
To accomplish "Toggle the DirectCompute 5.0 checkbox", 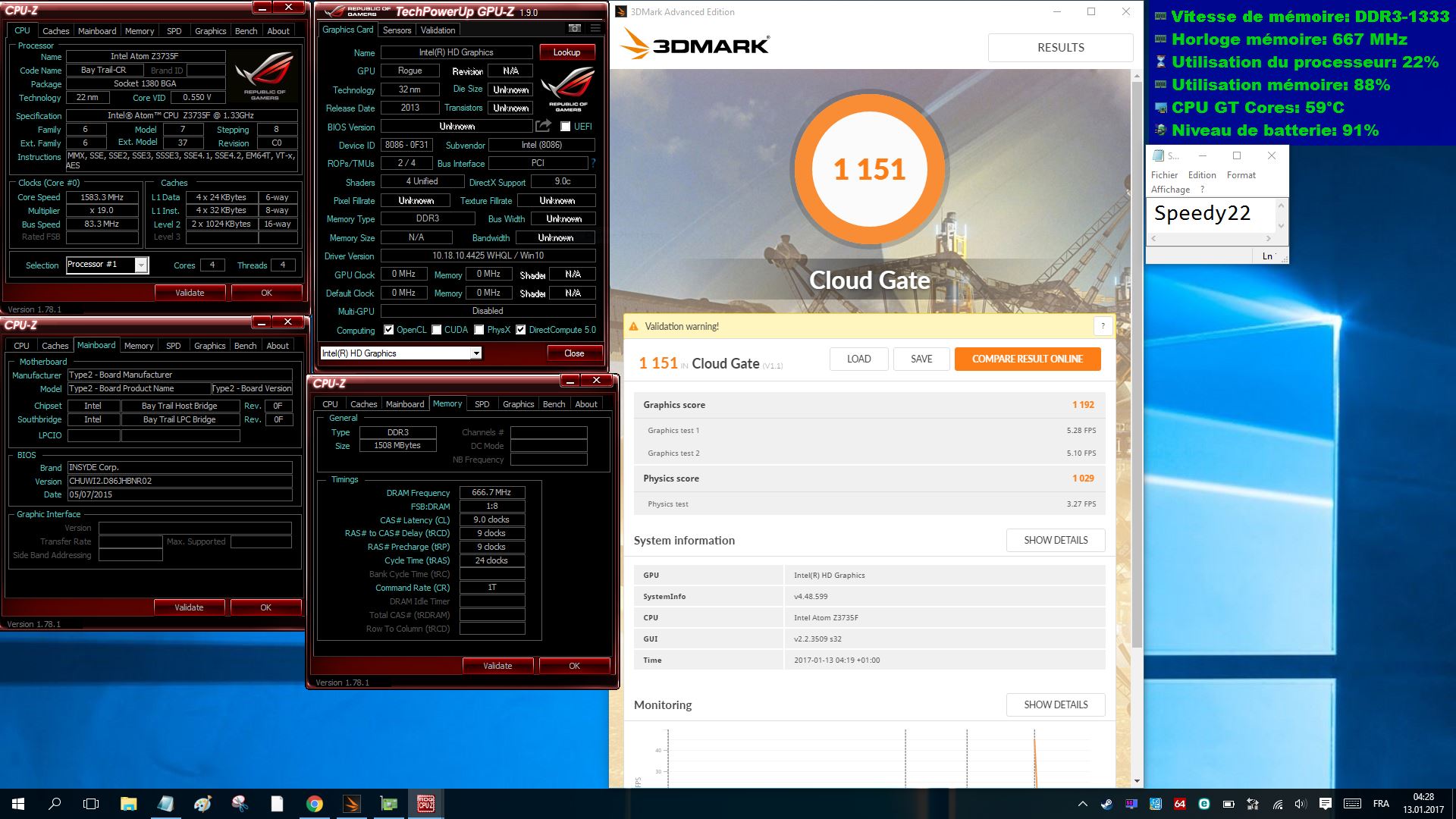I will click(x=521, y=330).
